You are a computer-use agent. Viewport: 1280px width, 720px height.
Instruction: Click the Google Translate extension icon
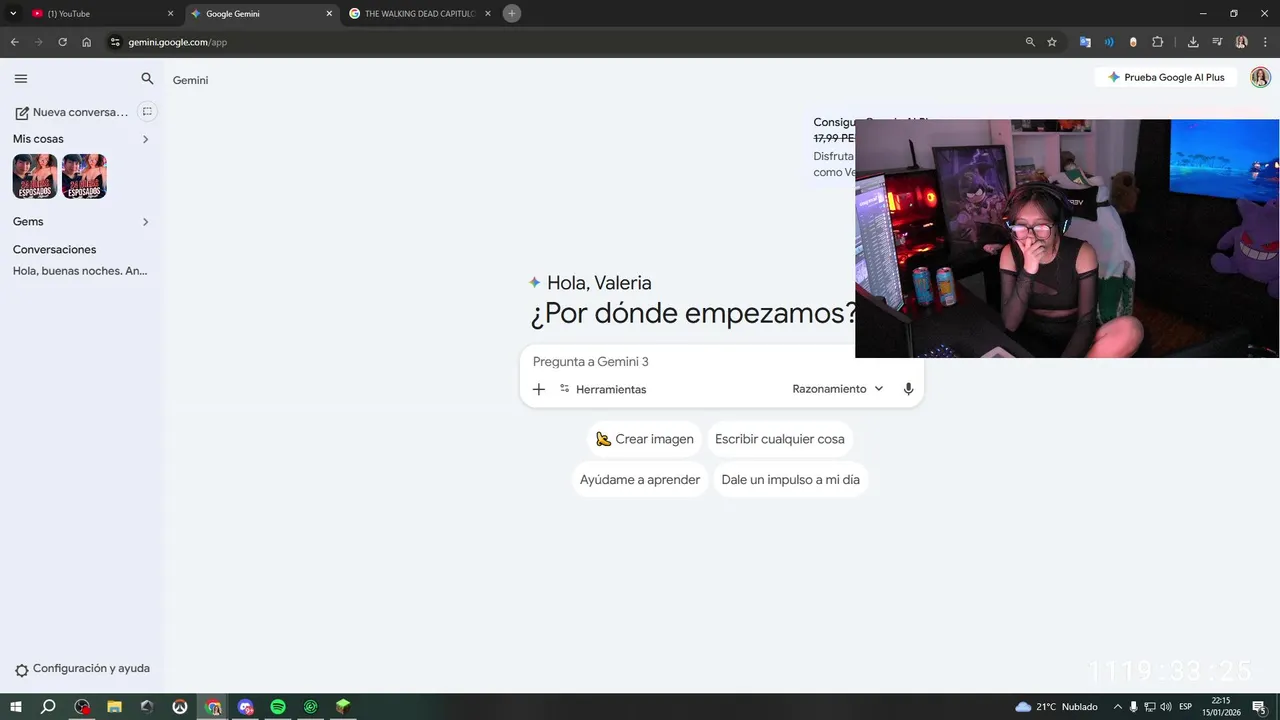tap(1085, 42)
